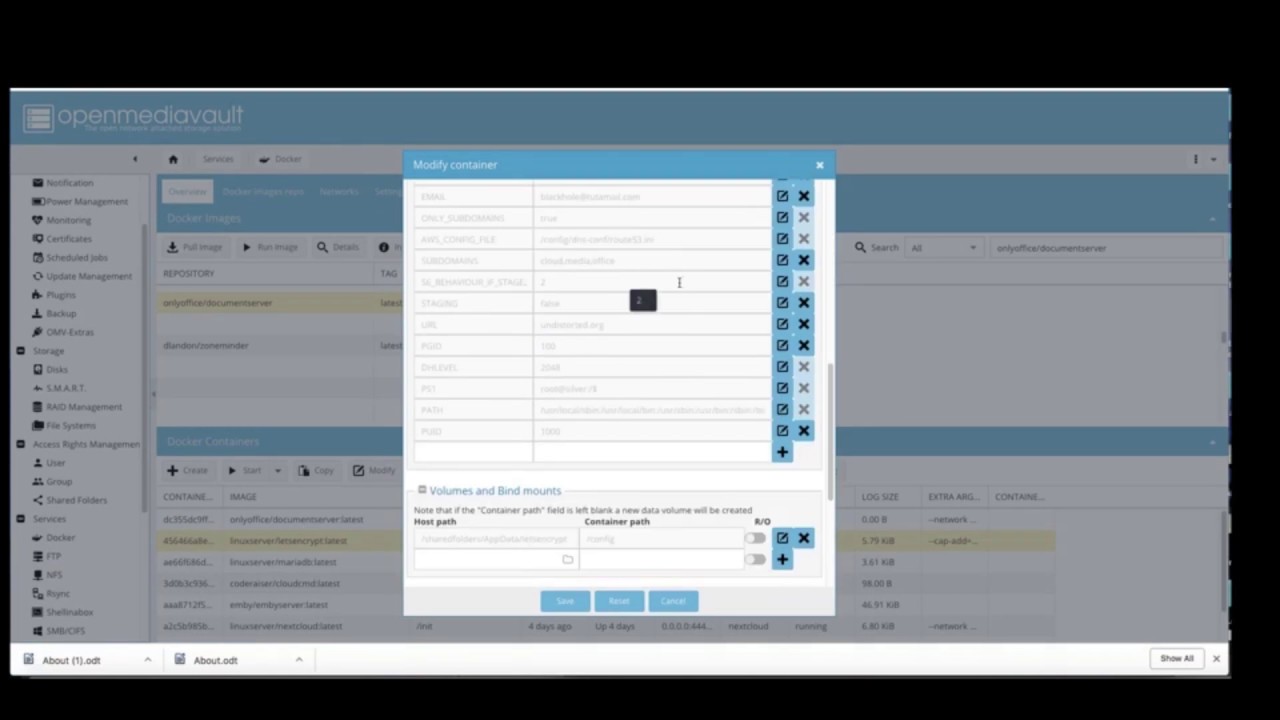Open the Networks tab
The height and width of the screenshot is (720, 1280).
point(339,192)
